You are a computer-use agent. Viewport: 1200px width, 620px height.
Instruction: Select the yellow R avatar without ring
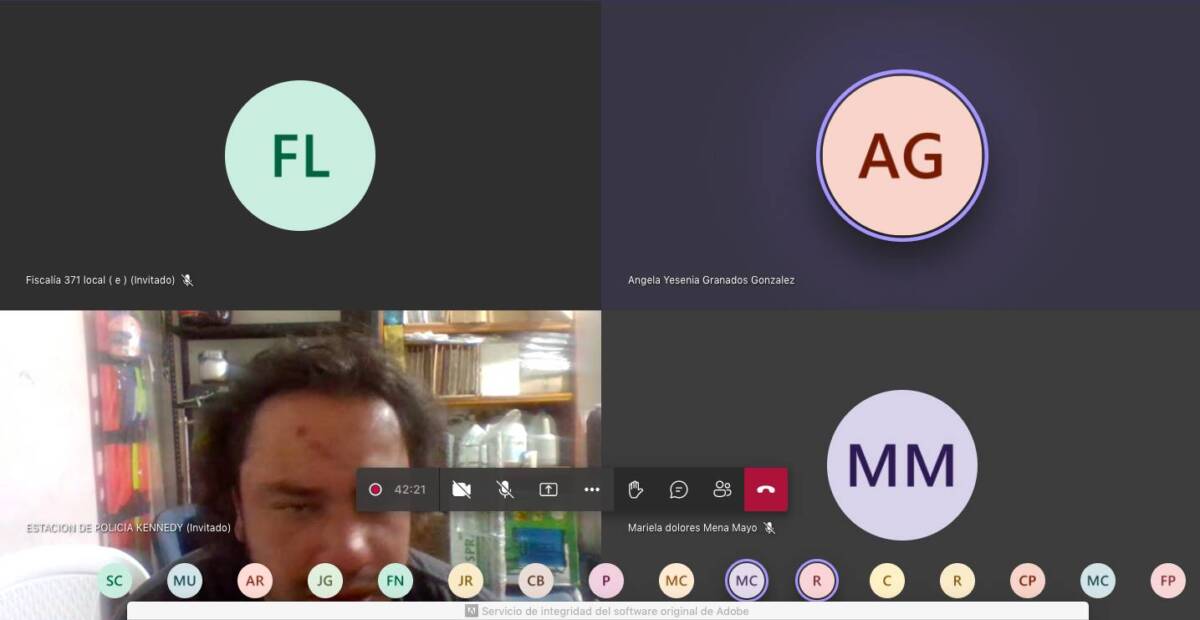pos(957,580)
